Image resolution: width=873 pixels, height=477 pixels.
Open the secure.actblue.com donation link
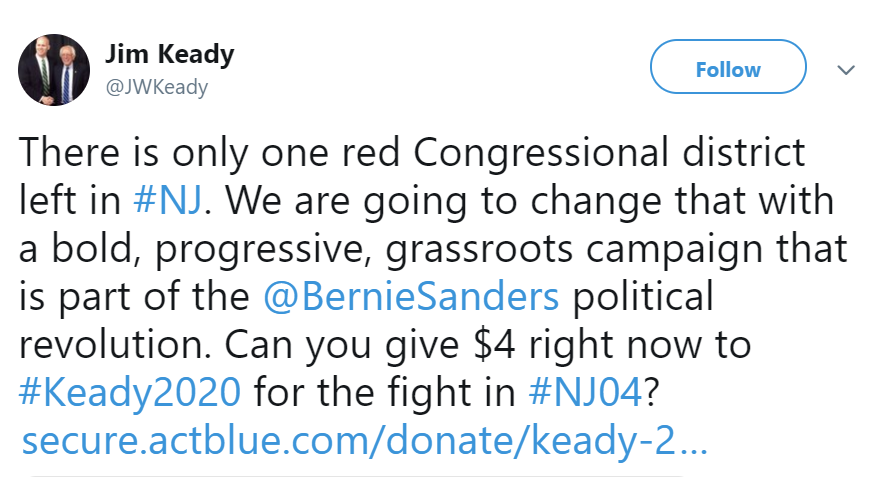[x=364, y=440]
